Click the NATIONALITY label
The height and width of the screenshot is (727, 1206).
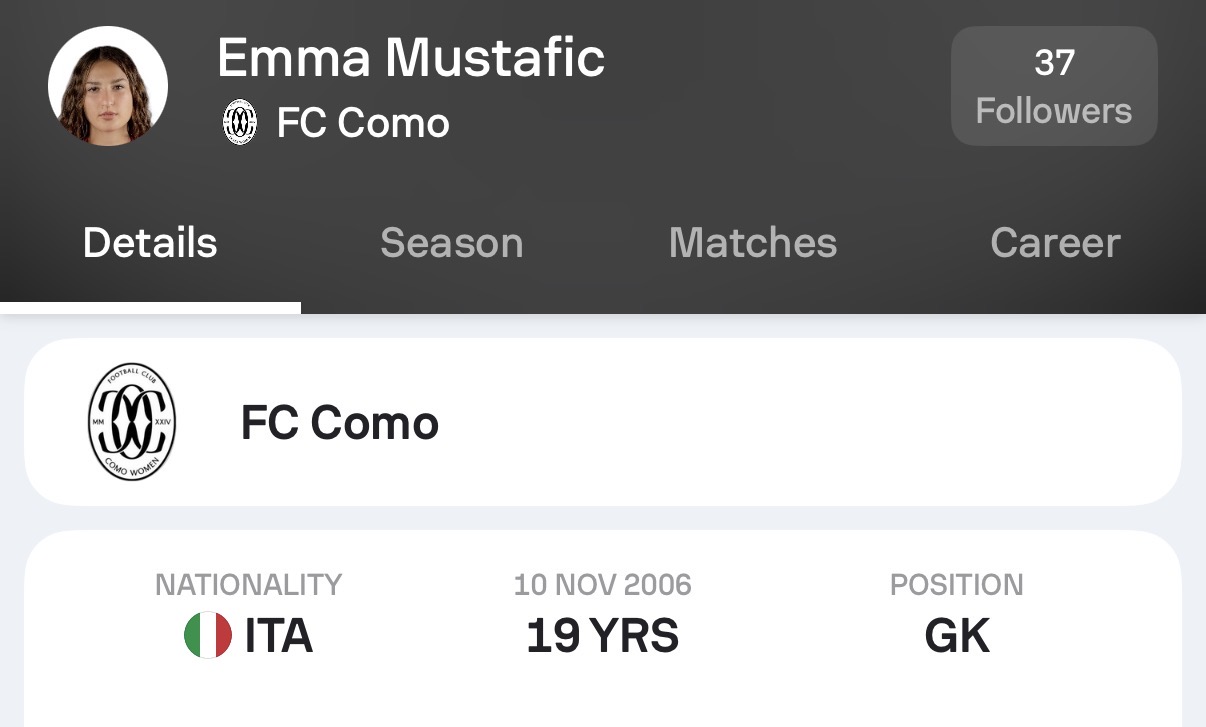248,585
